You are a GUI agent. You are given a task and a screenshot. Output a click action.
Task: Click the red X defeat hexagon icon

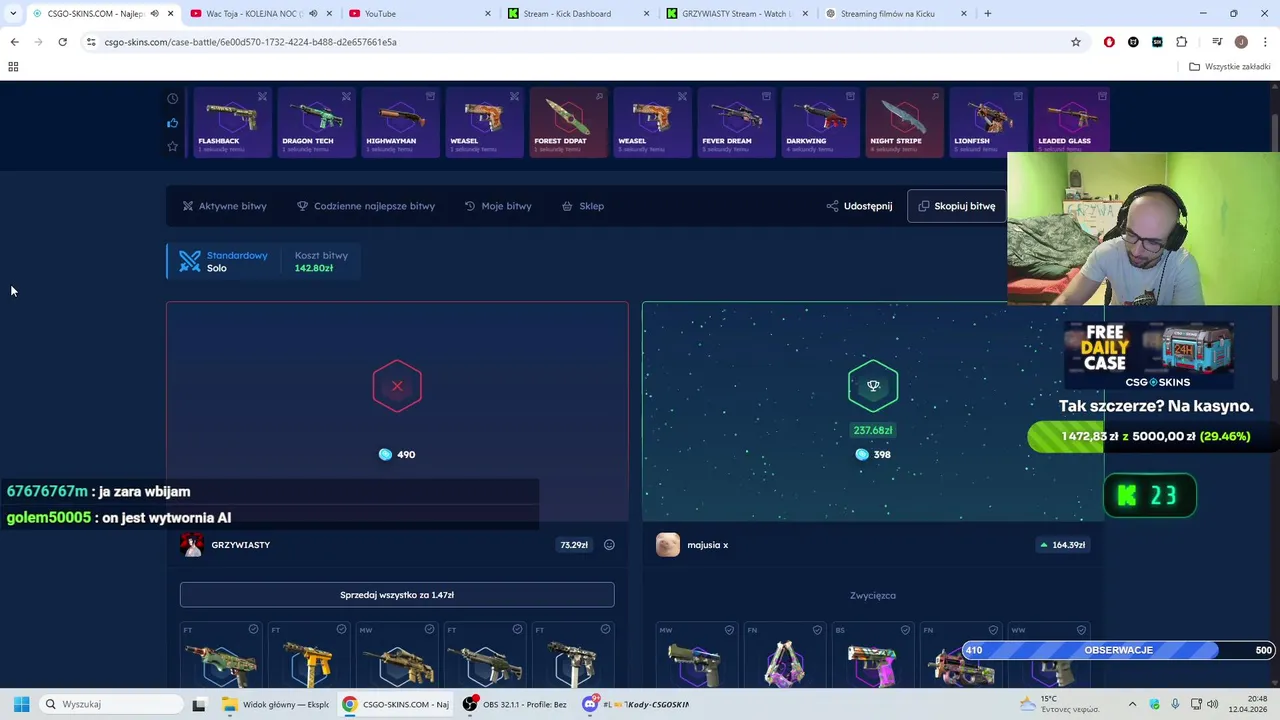[397, 386]
